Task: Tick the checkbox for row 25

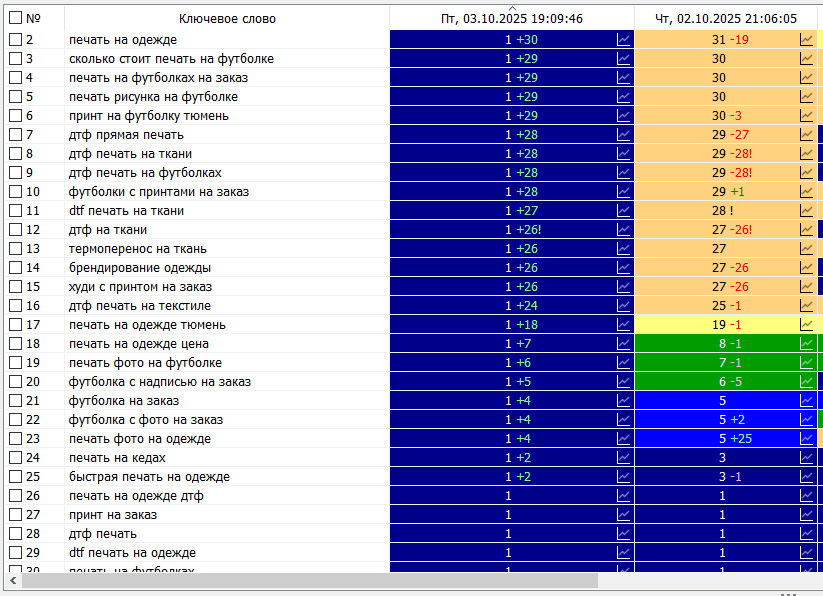Action: [x=15, y=477]
